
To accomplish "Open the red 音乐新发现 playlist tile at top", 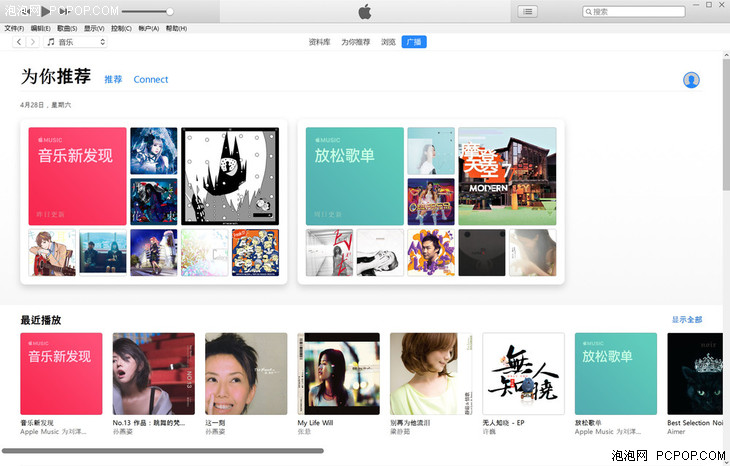I will point(77,176).
